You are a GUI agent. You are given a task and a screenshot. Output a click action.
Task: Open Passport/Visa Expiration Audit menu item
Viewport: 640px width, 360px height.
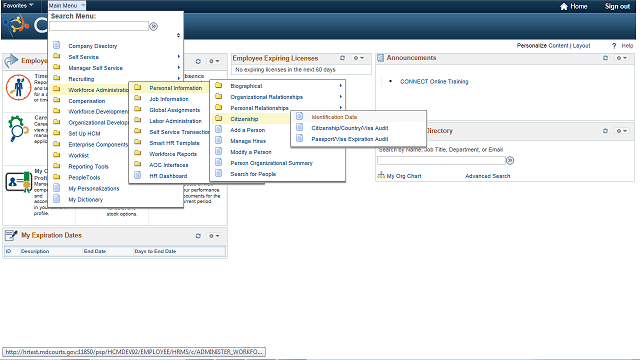(x=349, y=139)
